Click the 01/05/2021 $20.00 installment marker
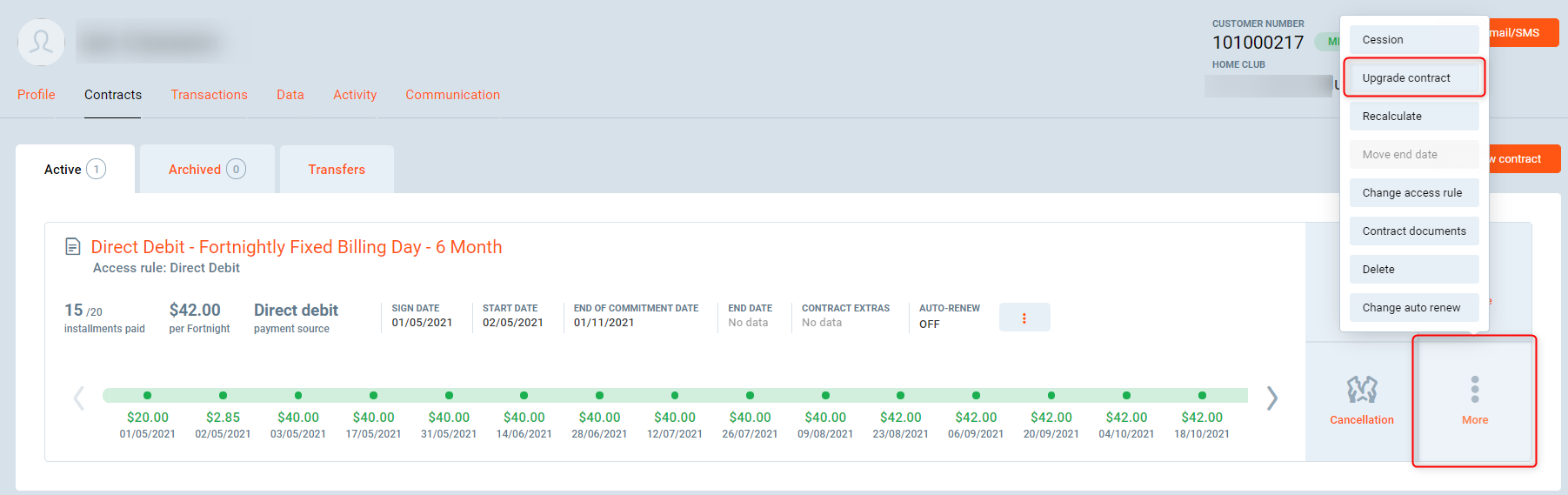This screenshot has height=495, width=1568. point(148,396)
